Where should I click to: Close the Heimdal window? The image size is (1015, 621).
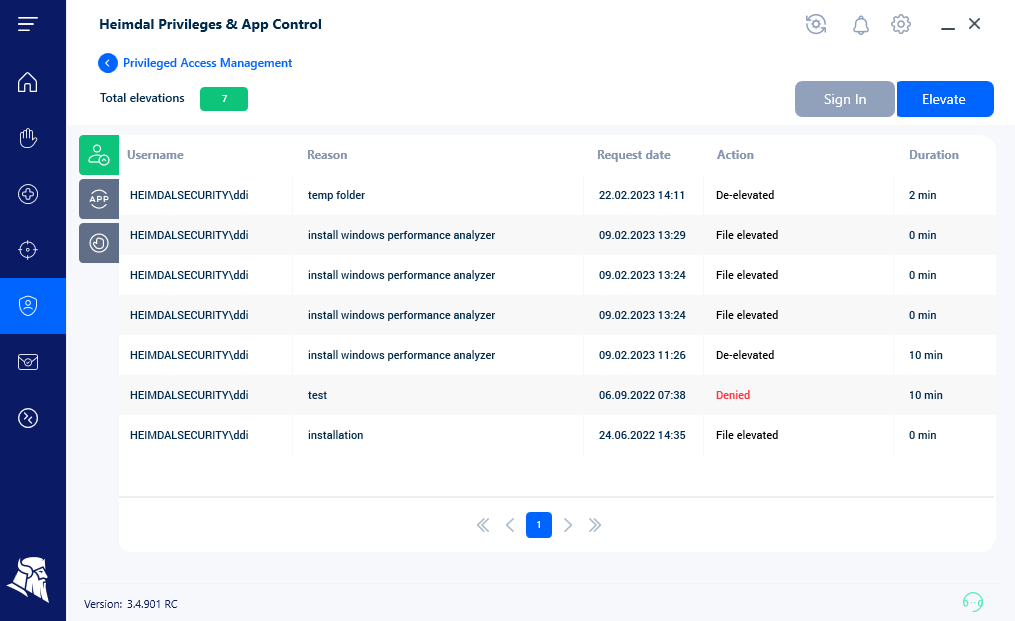tap(974, 24)
